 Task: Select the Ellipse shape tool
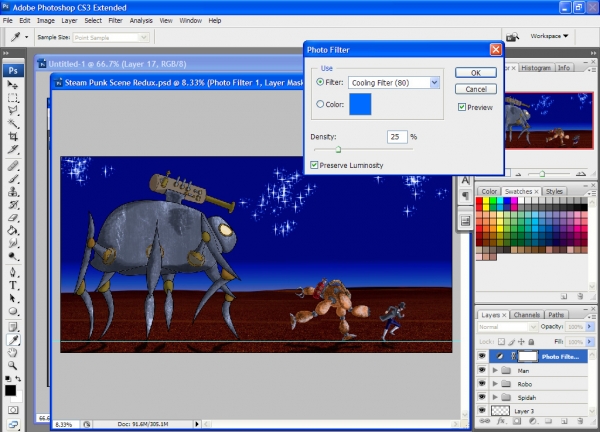pos(13,311)
